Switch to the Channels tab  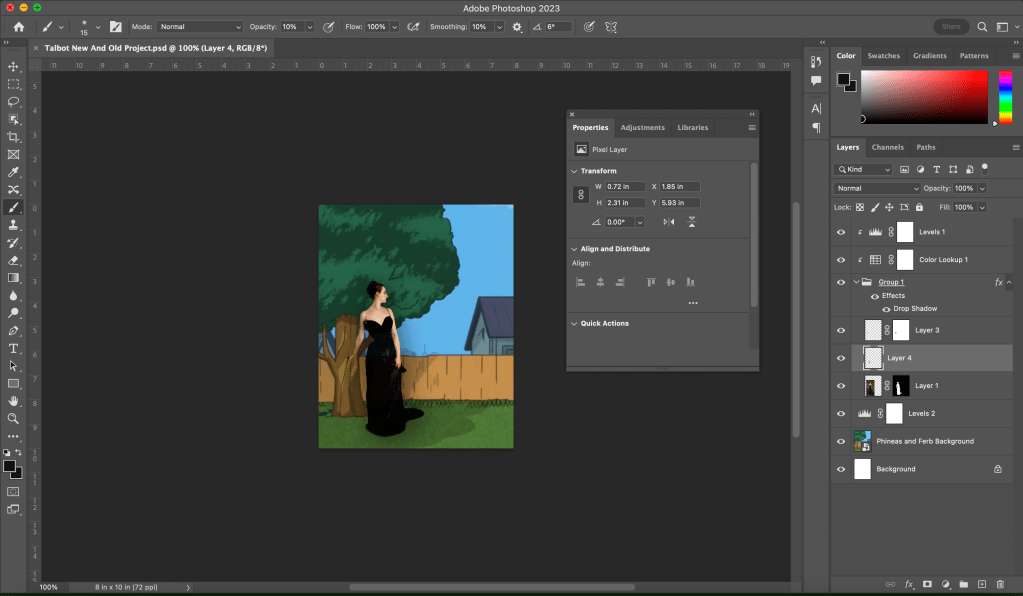point(887,147)
